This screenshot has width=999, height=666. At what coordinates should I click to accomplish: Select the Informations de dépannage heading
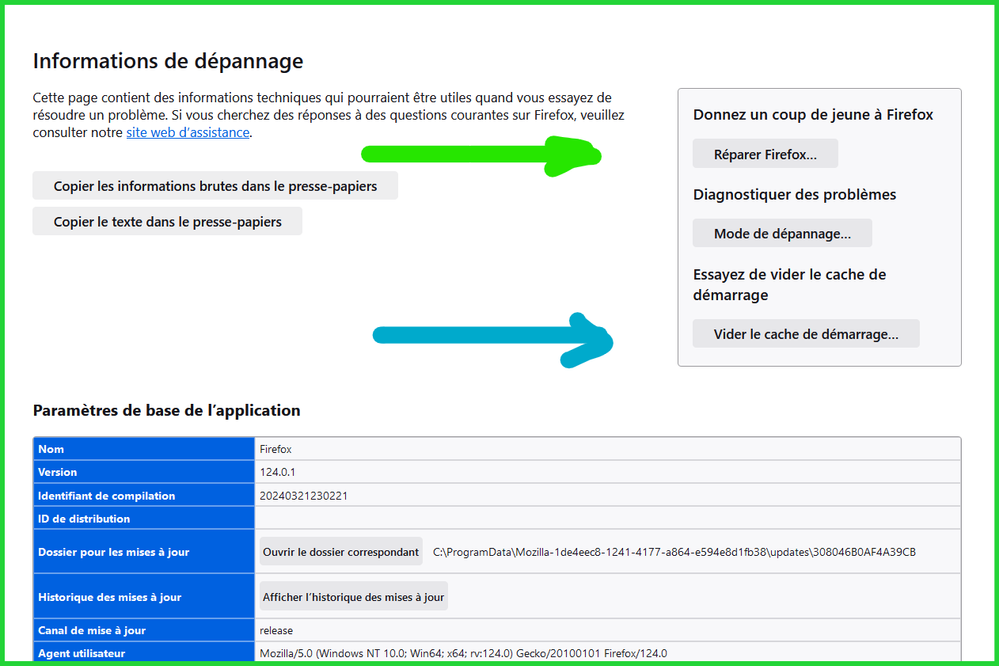pos(168,61)
